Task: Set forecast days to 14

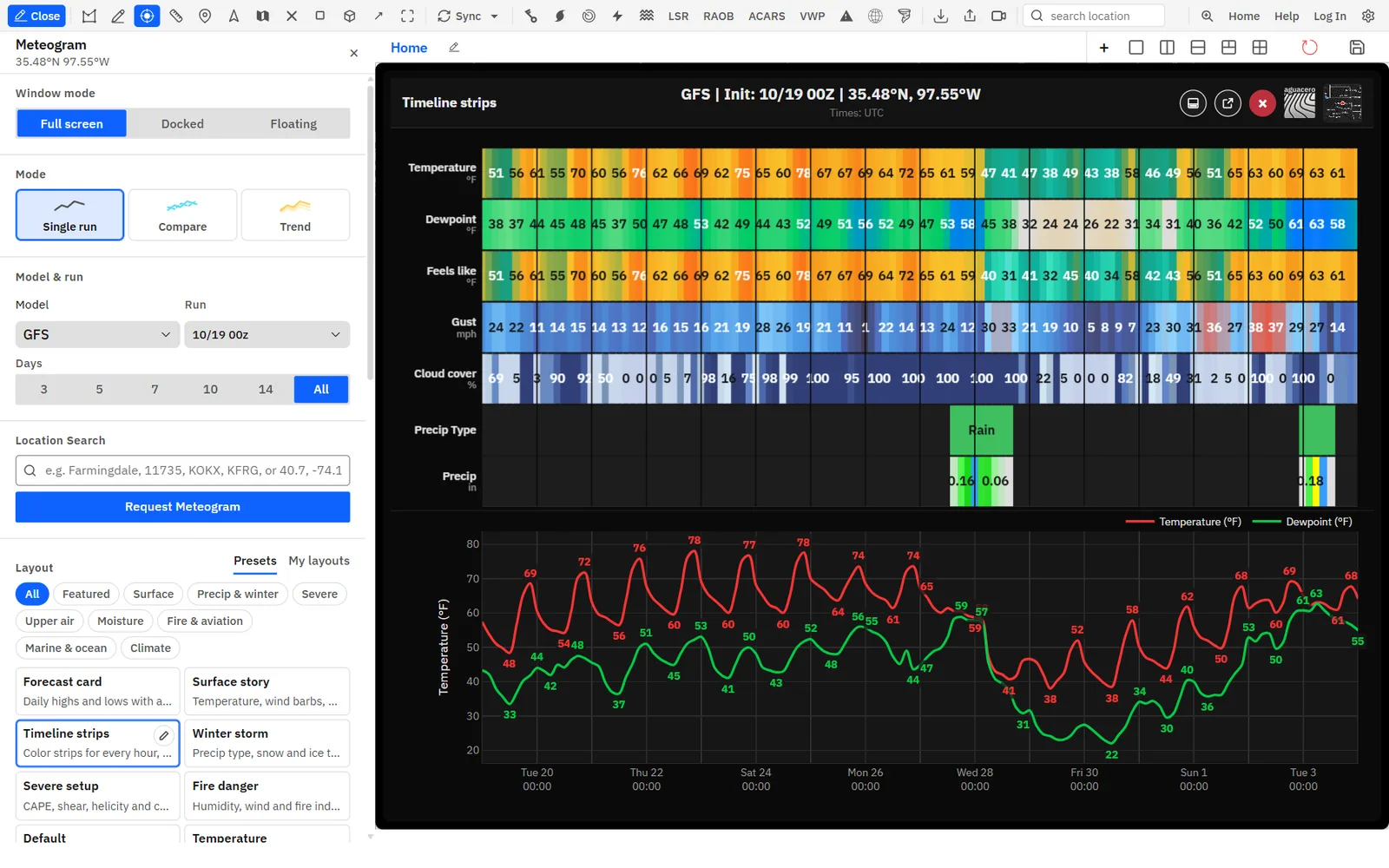Action: (266, 389)
